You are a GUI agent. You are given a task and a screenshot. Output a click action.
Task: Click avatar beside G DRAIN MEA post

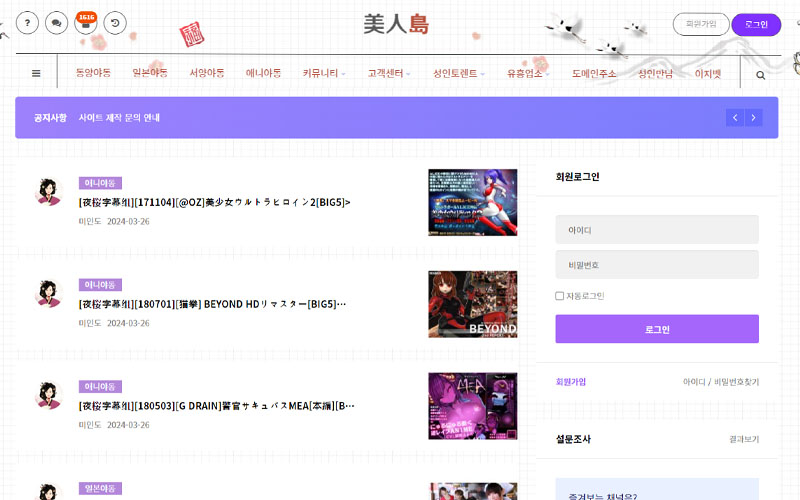point(48,395)
